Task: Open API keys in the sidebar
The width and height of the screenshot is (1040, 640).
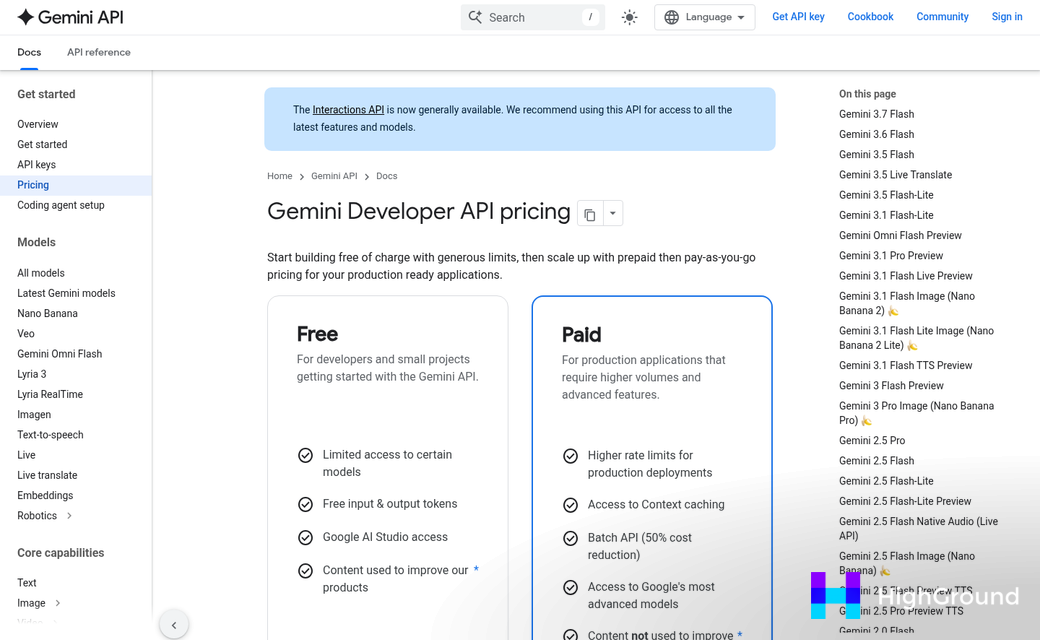Action: [36, 164]
